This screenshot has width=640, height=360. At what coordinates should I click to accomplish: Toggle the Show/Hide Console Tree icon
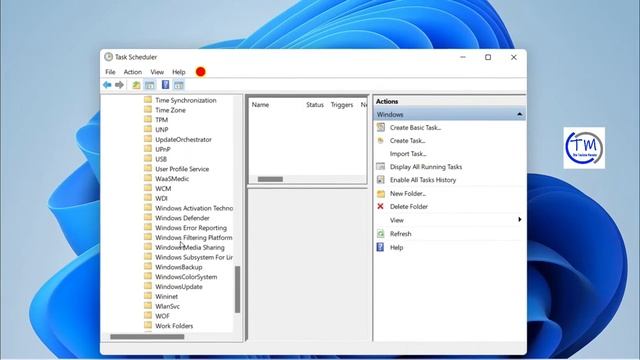click(x=150, y=85)
